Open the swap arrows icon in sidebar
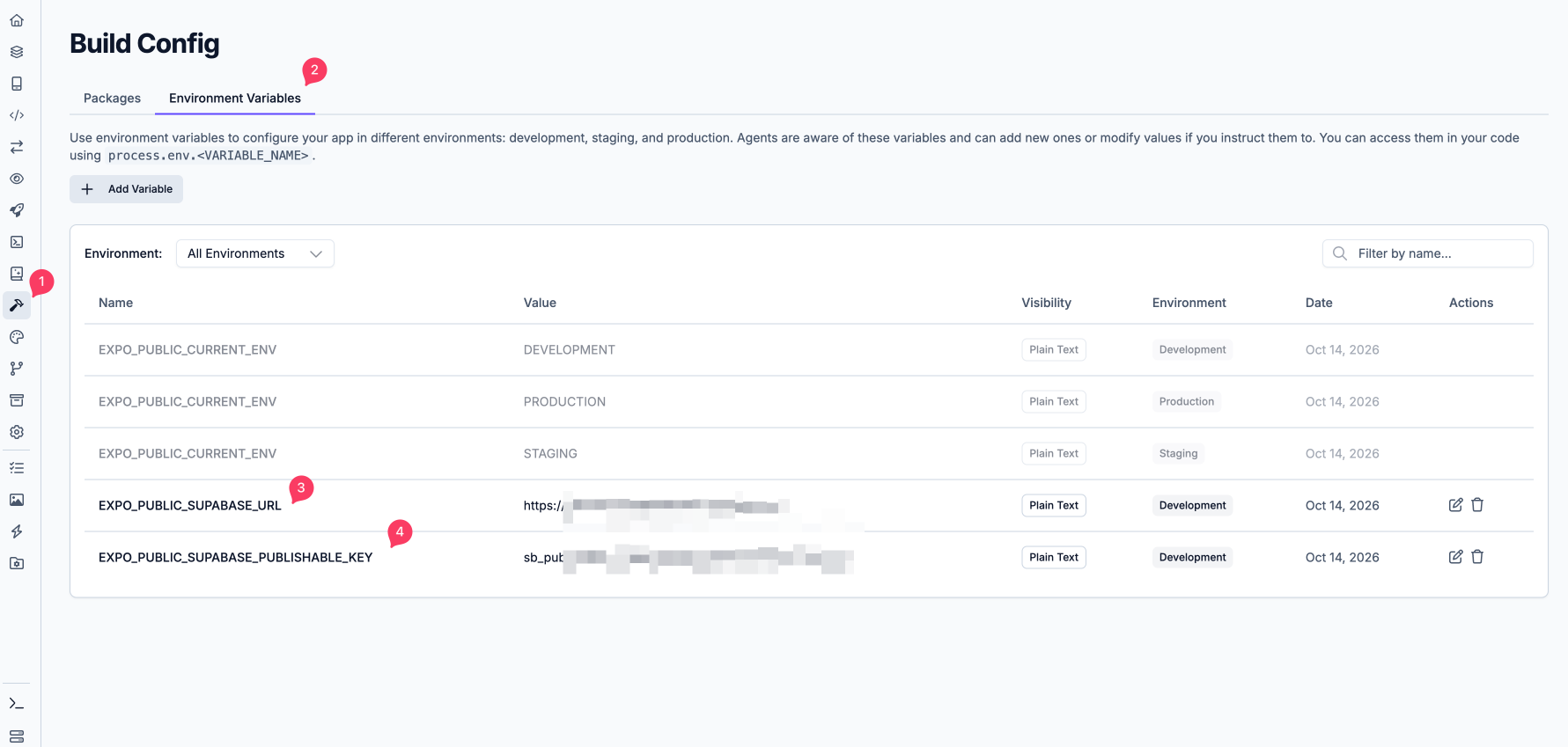 tap(17, 147)
